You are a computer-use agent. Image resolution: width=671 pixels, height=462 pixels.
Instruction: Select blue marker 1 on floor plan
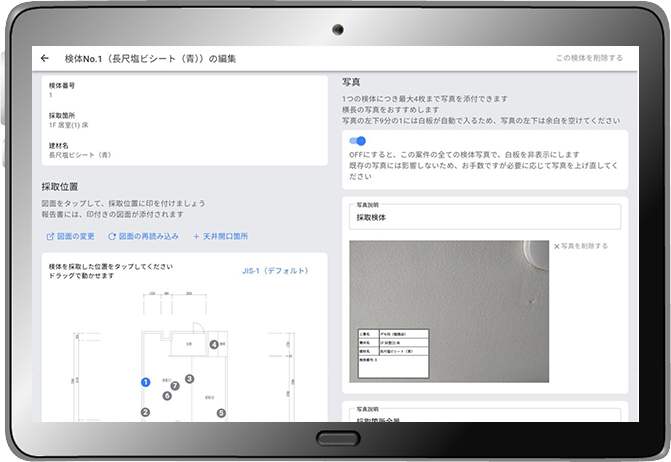tap(145, 382)
